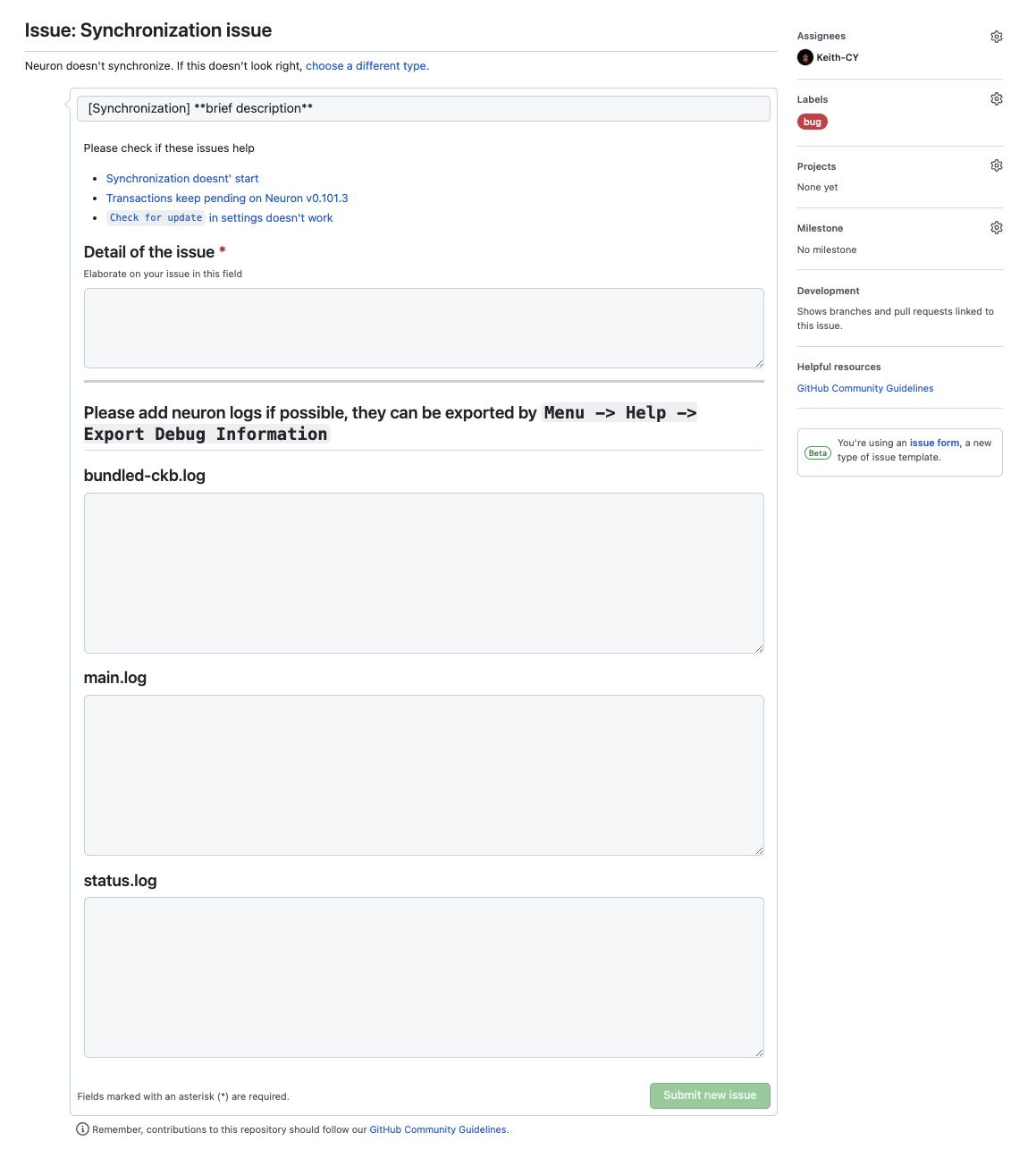Viewport: 1036px width, 1166px height.
Task: Click the Assignees heading
Action: [821, 37]
